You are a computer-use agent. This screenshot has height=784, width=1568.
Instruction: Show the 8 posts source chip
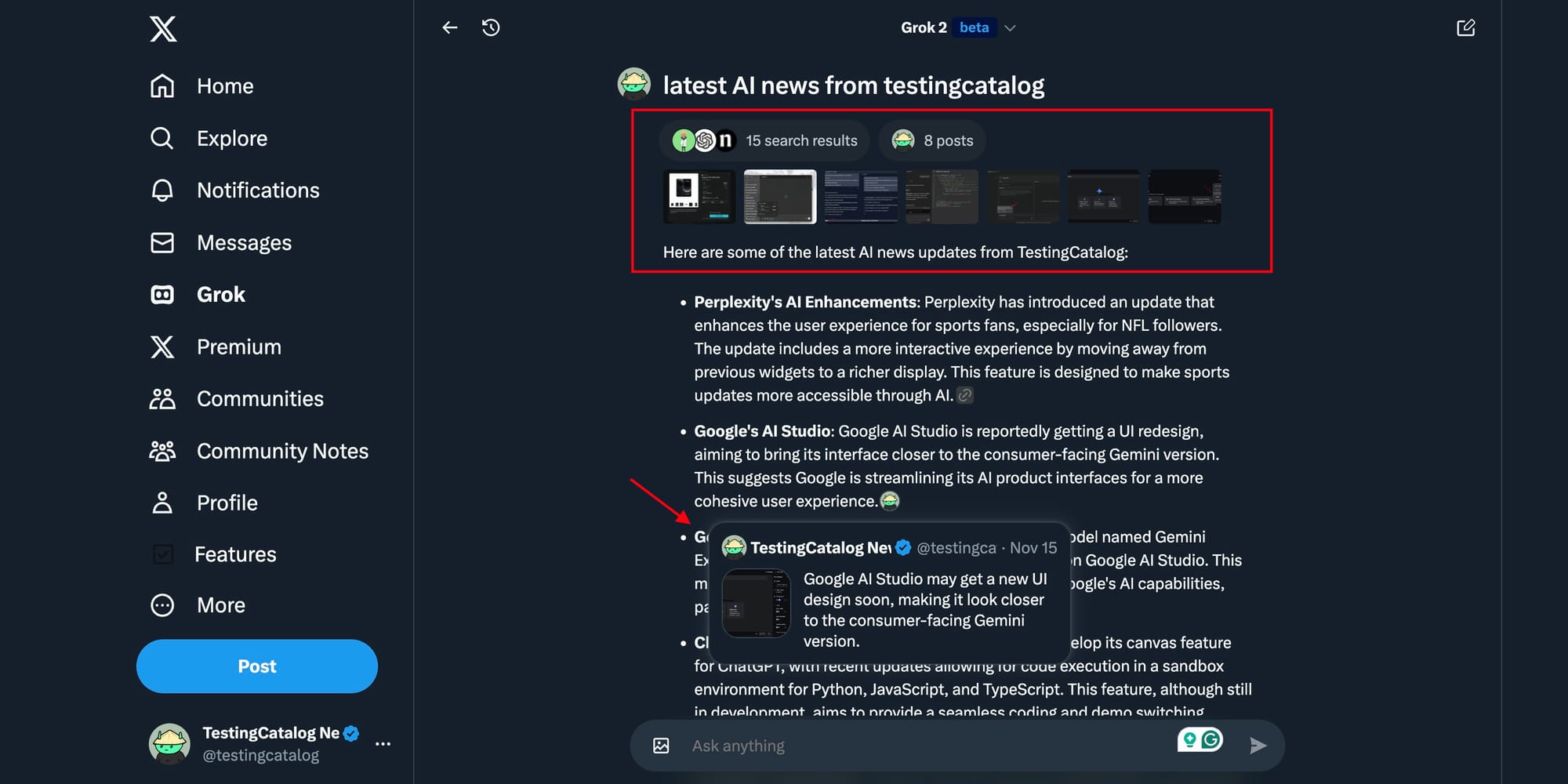click(932, 140)
